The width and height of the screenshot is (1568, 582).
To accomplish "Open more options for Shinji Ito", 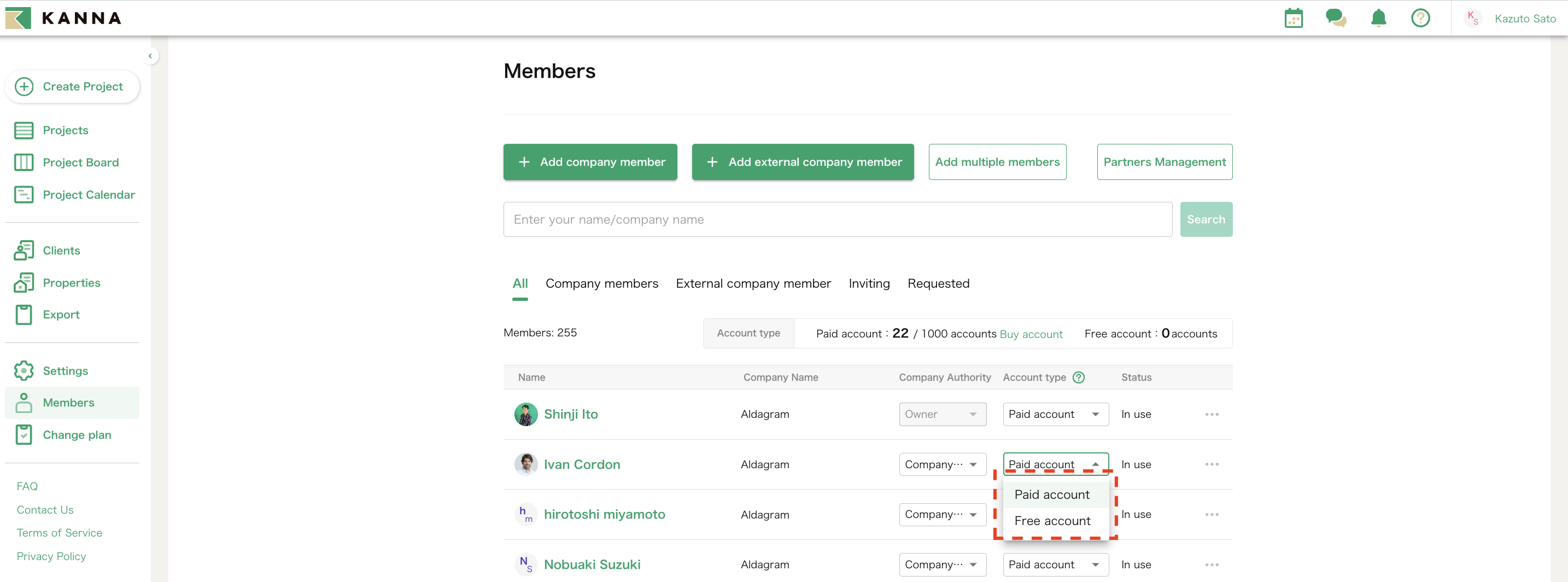I will [x=1212, y=415].
